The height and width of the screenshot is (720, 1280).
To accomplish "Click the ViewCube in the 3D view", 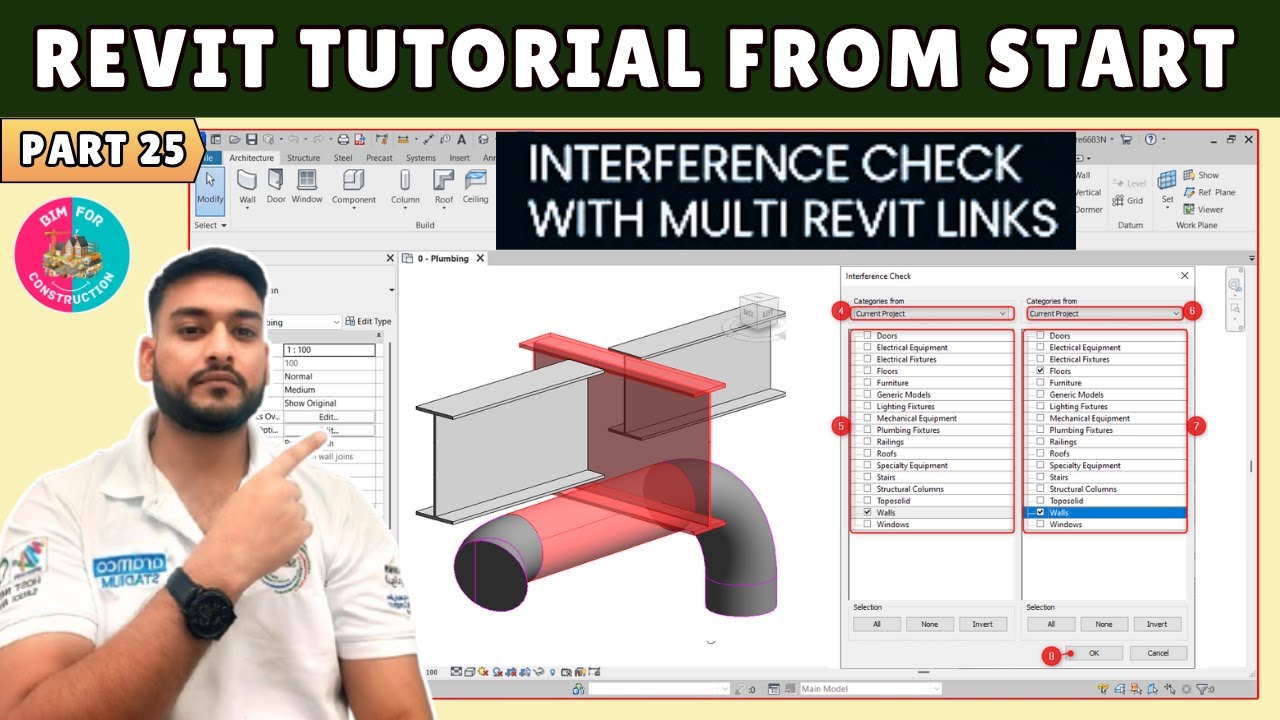I will point(758,312).
